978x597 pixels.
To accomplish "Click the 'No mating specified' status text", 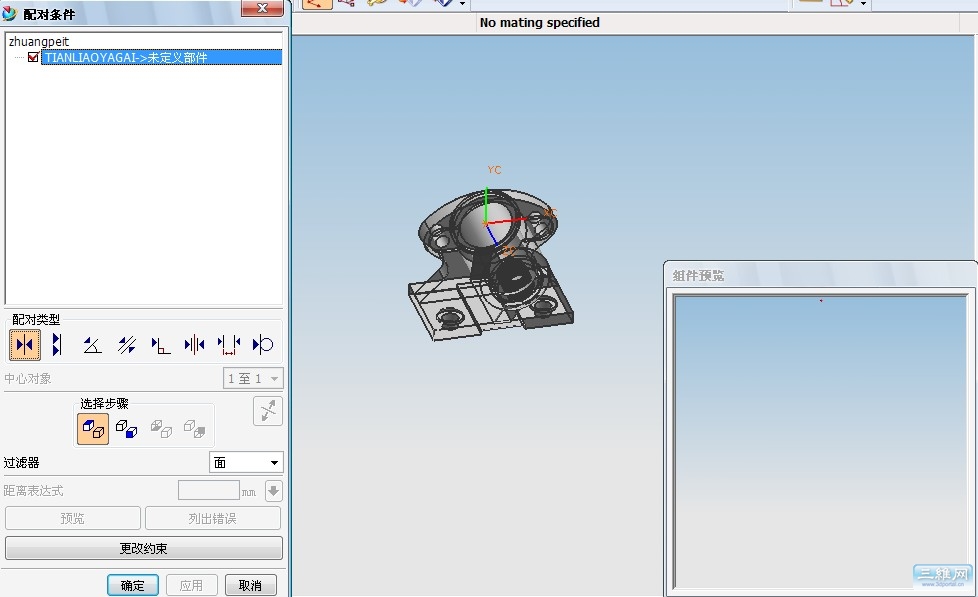I will click(540, 22).
